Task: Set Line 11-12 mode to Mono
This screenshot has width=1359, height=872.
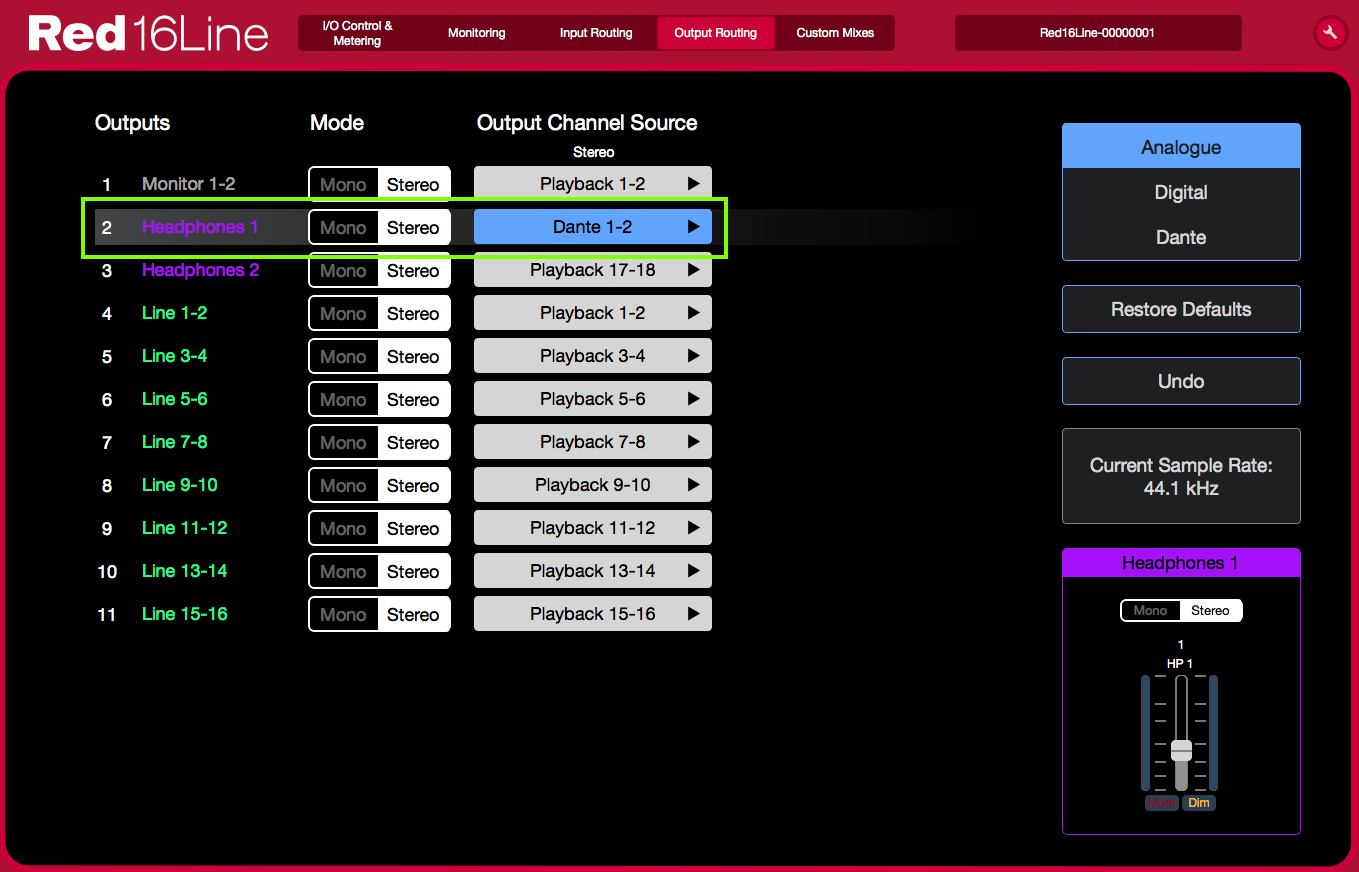Action: (343, 529)
